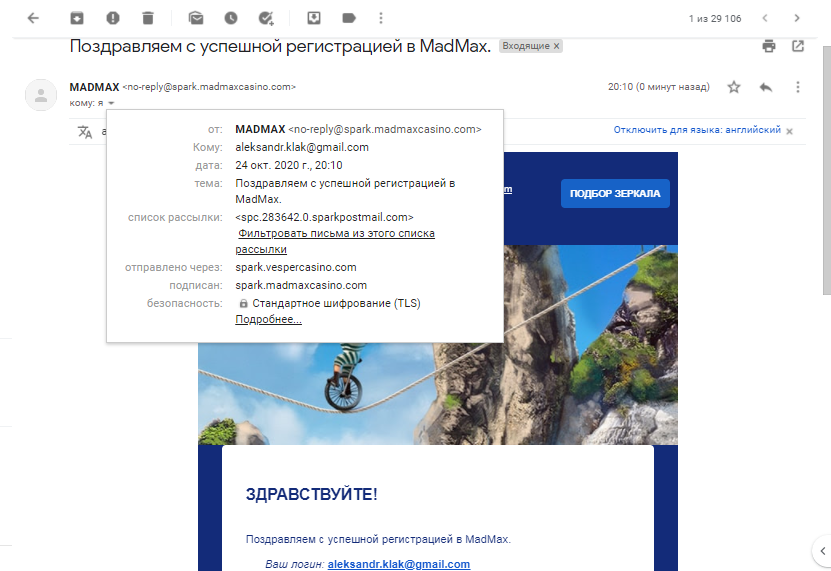Go to the newer email arrow

(765, 19)
